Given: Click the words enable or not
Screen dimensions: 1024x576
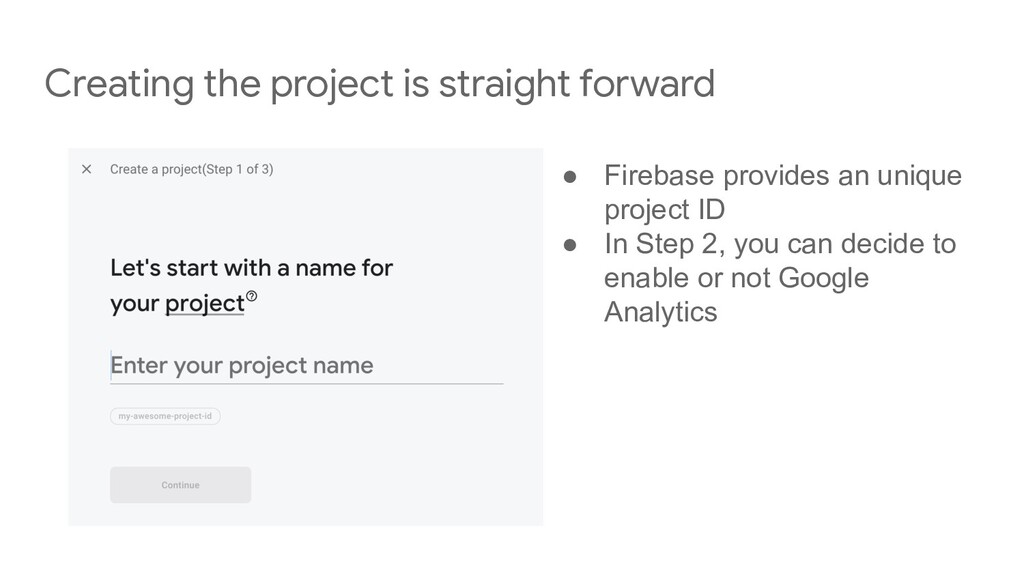Looking at the screenshot, I should click(687, 278).
